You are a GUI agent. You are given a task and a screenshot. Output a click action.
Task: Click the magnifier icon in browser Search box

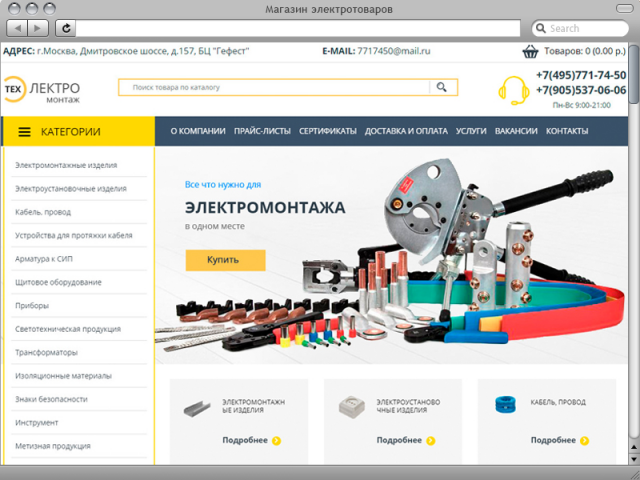coord(540,28)
